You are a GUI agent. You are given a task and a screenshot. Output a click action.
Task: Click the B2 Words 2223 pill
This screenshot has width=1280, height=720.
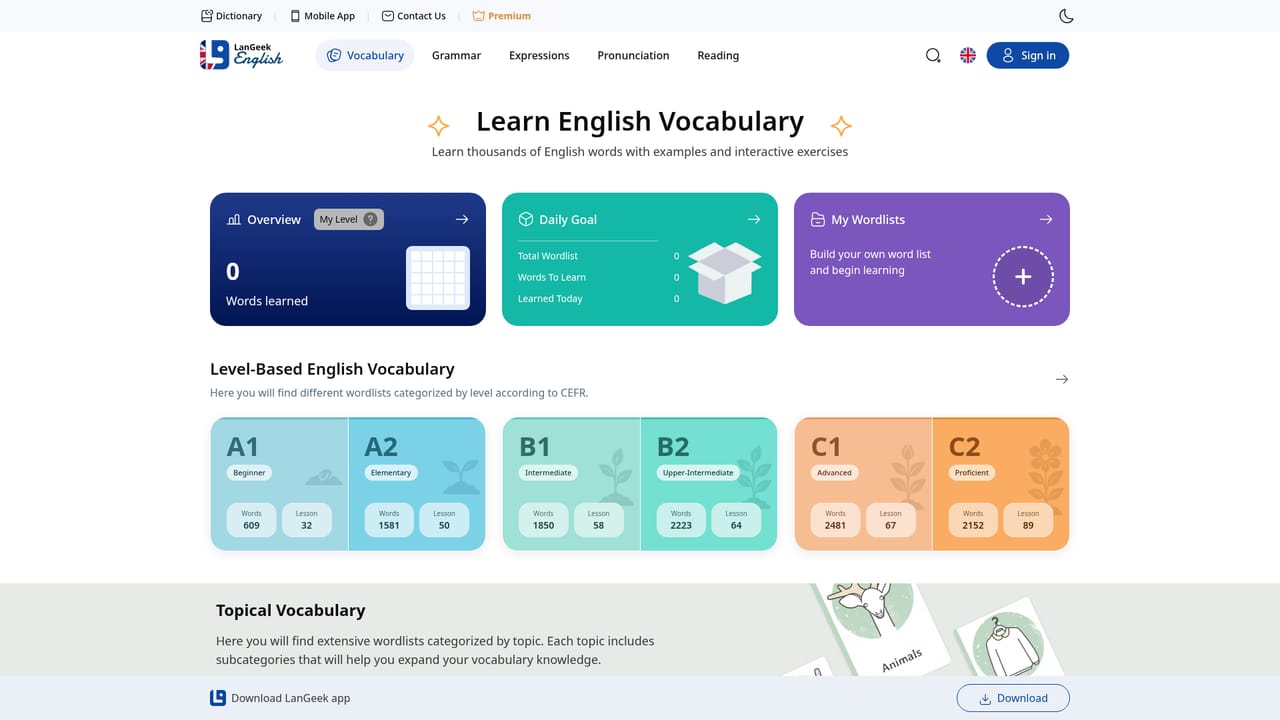pyautogui.click(x=681, y=520)
